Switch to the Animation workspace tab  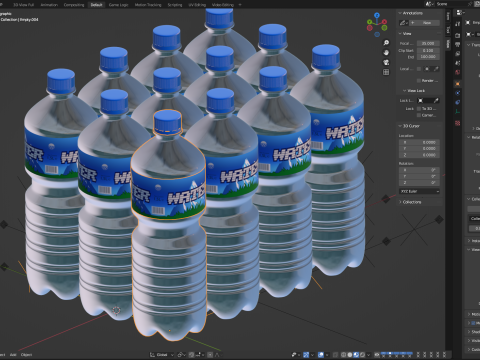(49, 5)
